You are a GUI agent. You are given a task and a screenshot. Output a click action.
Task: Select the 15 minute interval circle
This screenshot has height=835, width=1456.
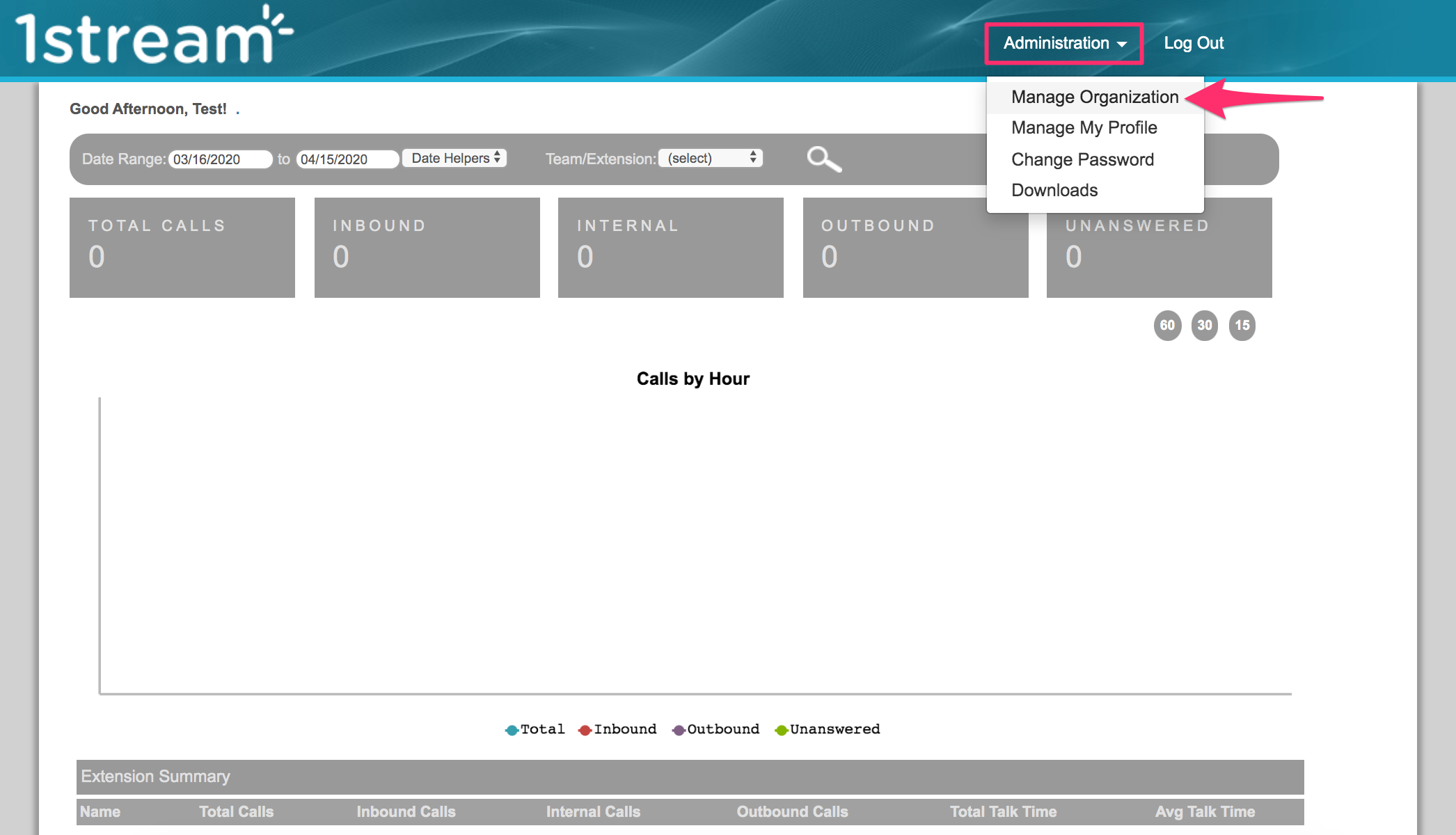[x=1242, y=326]
